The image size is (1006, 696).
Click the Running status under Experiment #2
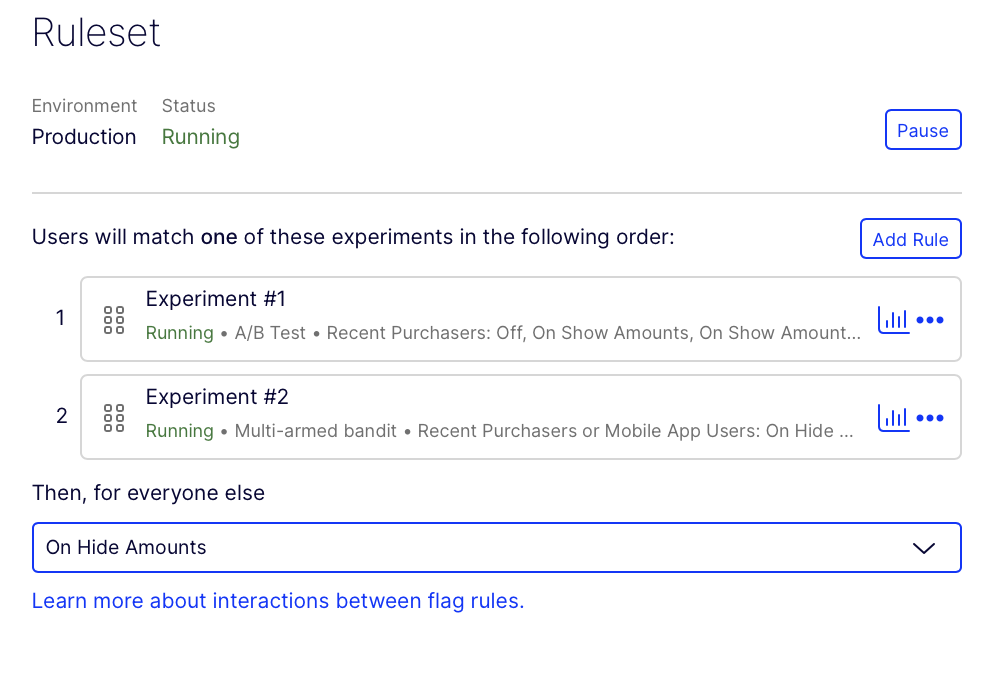tap(180, 431)
